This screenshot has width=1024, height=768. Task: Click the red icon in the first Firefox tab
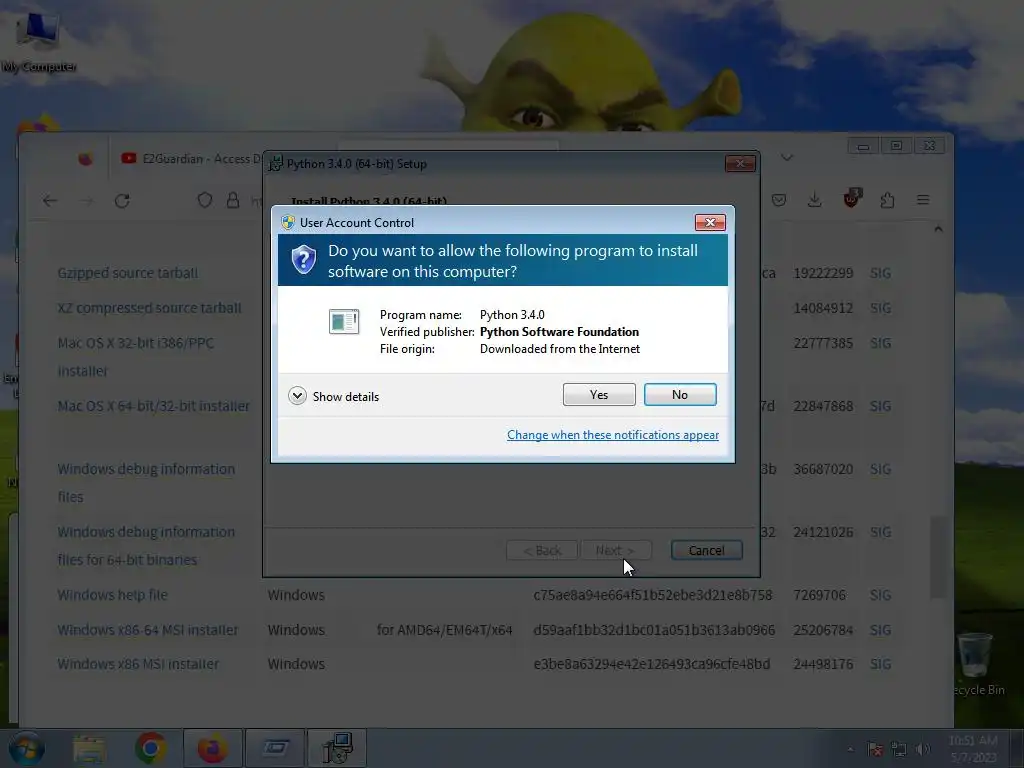tap(85, 159)
